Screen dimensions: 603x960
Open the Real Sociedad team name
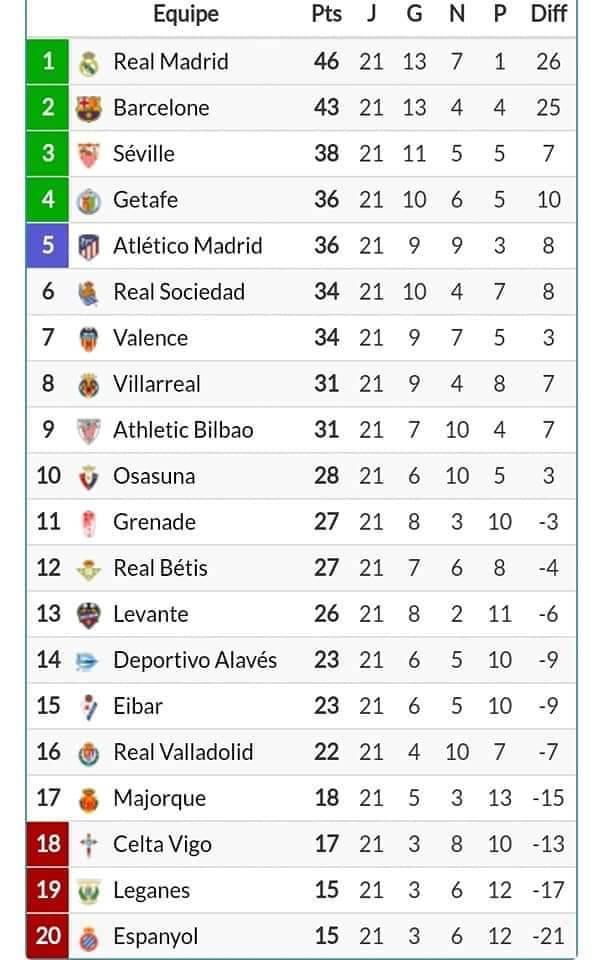coord(179,292)
